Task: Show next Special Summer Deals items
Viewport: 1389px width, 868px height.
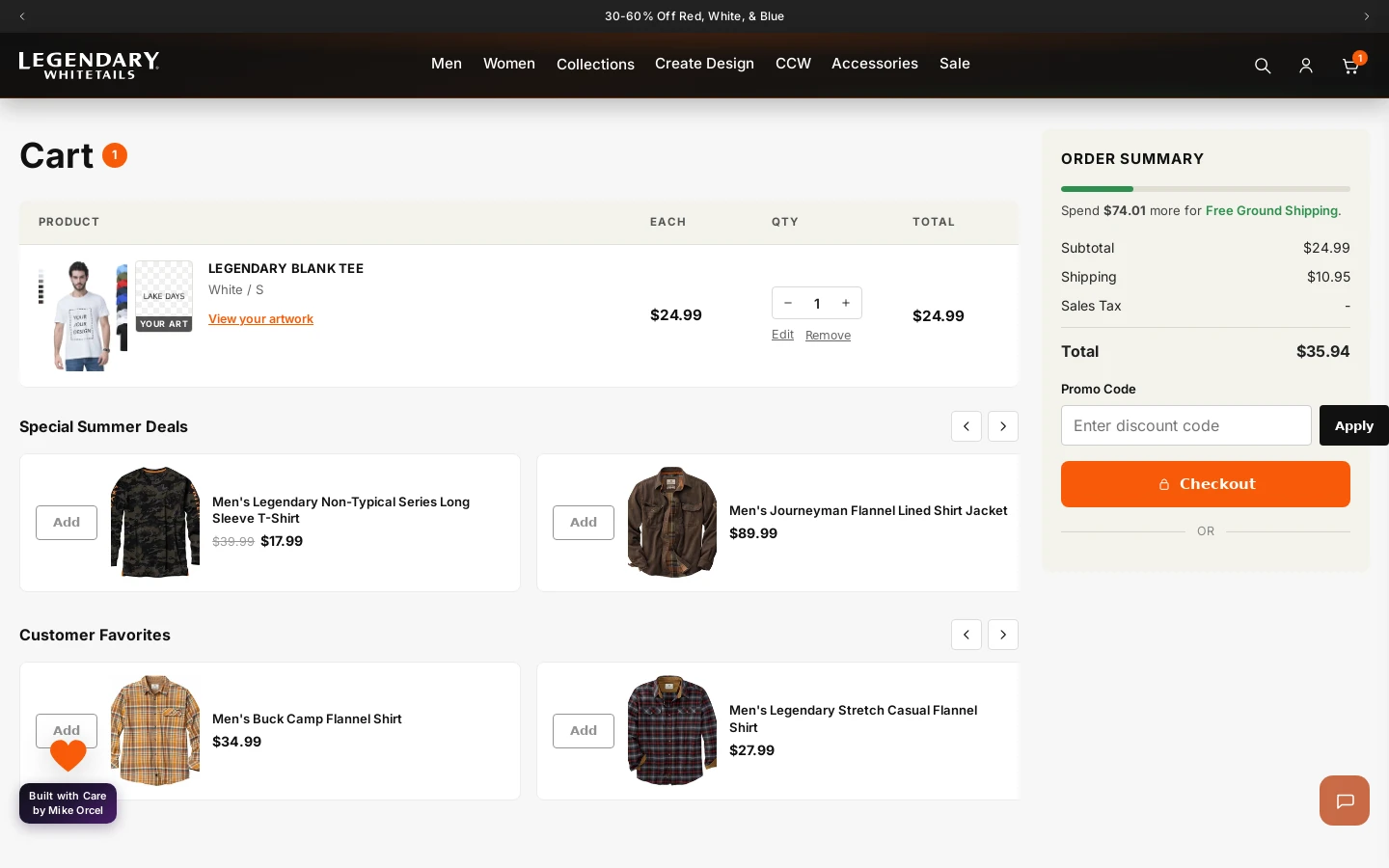Action: [1003, 426]
